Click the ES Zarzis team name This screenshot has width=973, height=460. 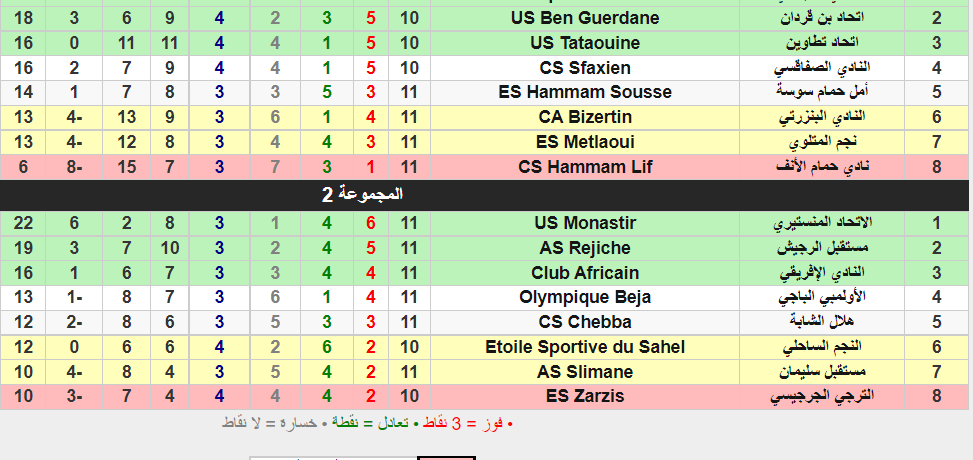(585, 396)
